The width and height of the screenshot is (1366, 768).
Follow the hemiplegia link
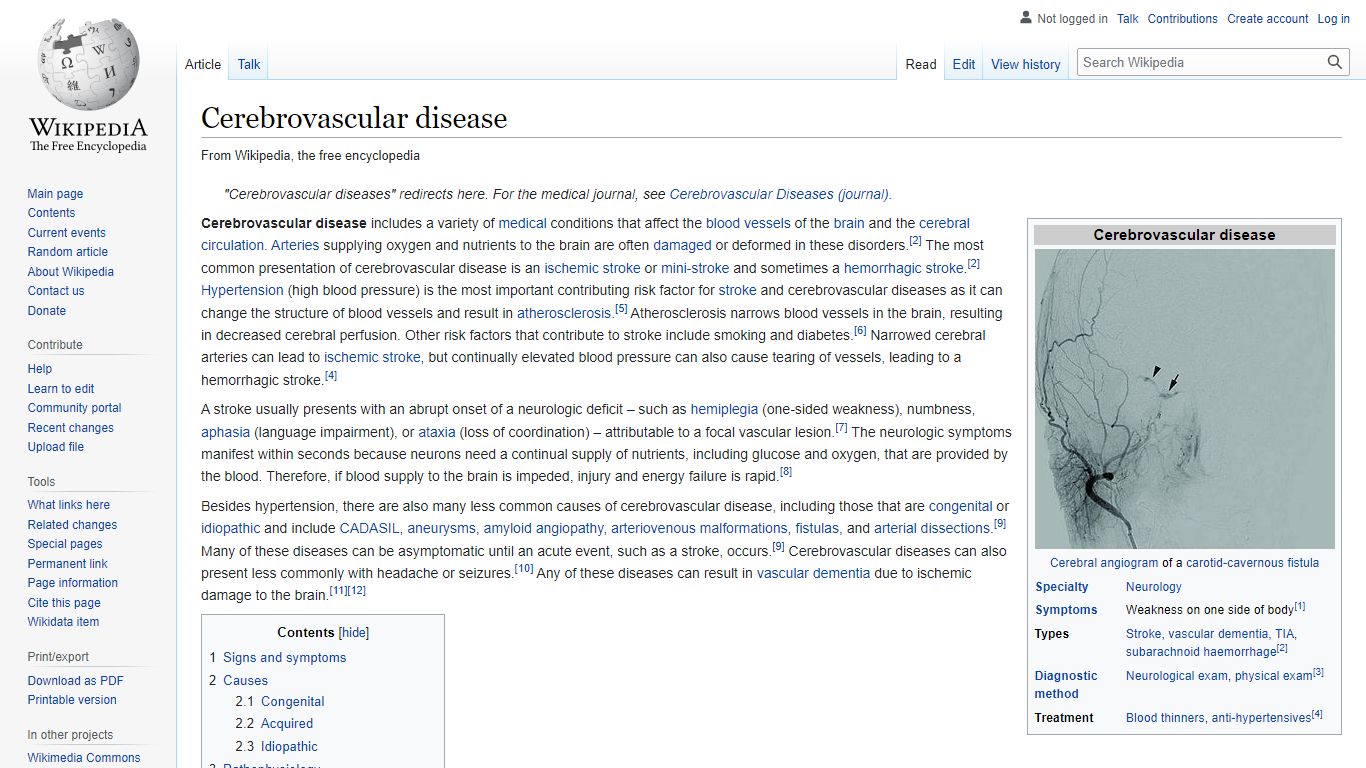pyautogui.click(x=724, y=410)
